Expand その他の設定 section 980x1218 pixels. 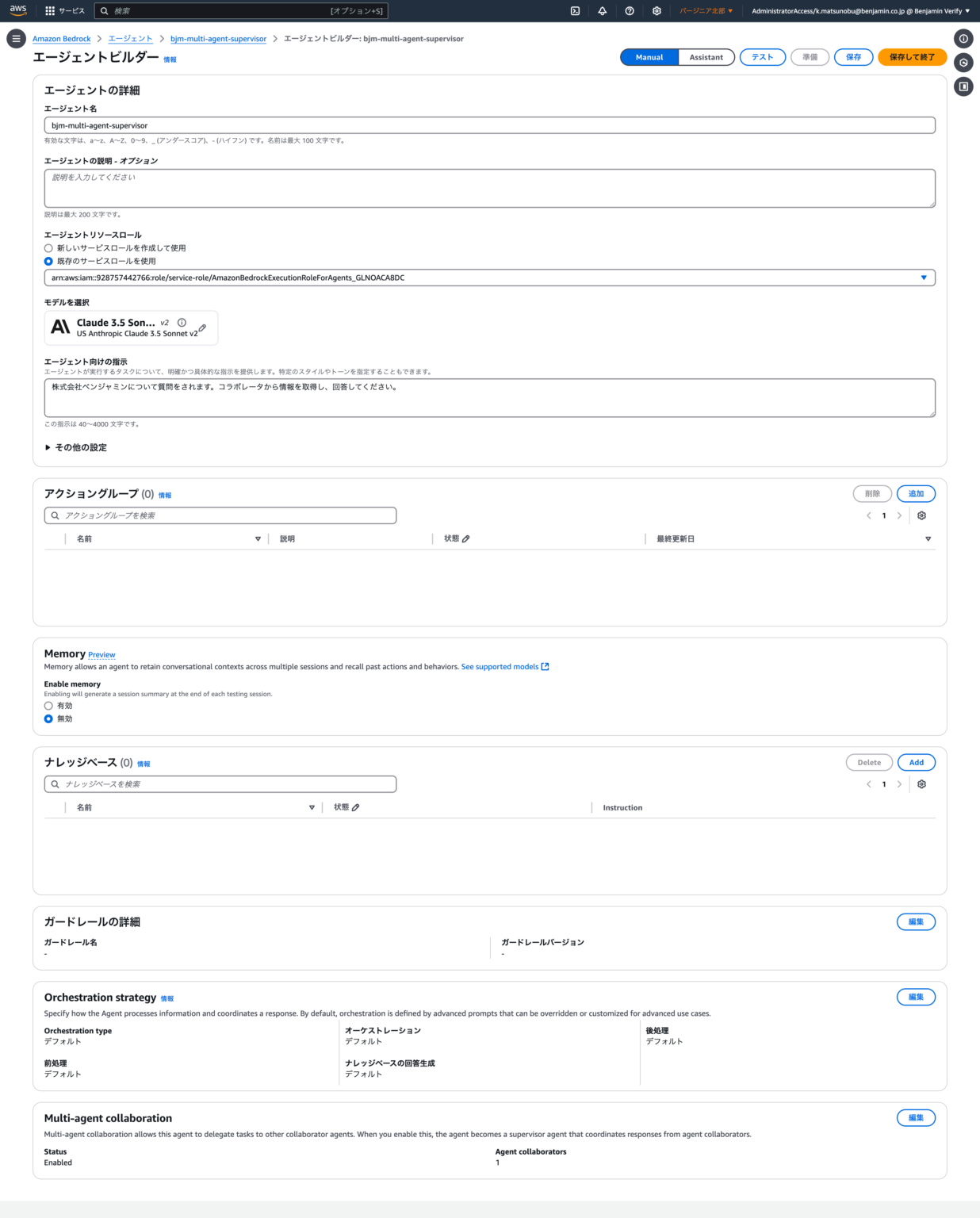pyautogui.click(x=75, y=447)
